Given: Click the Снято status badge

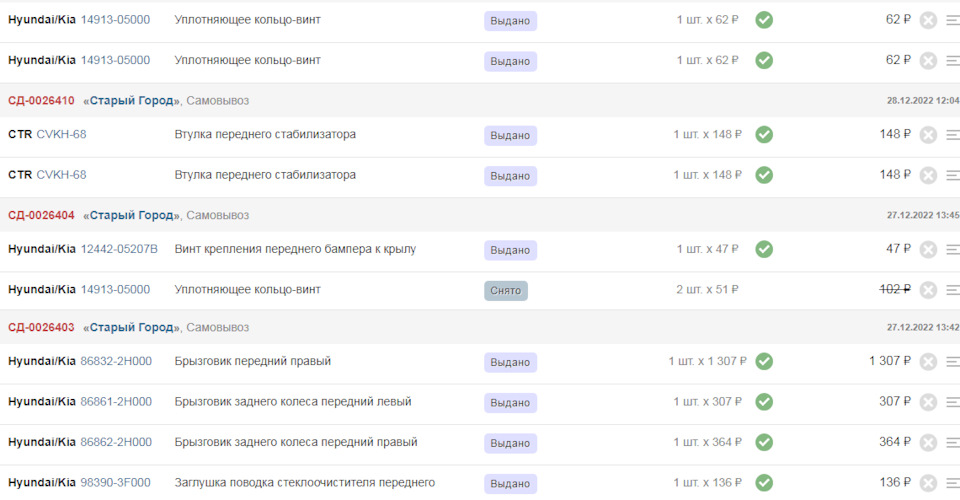Looking at the screenshot, I should tap(506, 291).
